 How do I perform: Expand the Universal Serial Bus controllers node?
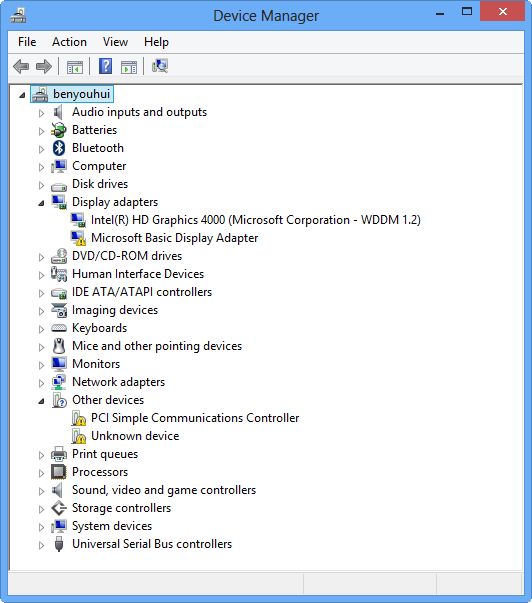[x=42, y=545]
